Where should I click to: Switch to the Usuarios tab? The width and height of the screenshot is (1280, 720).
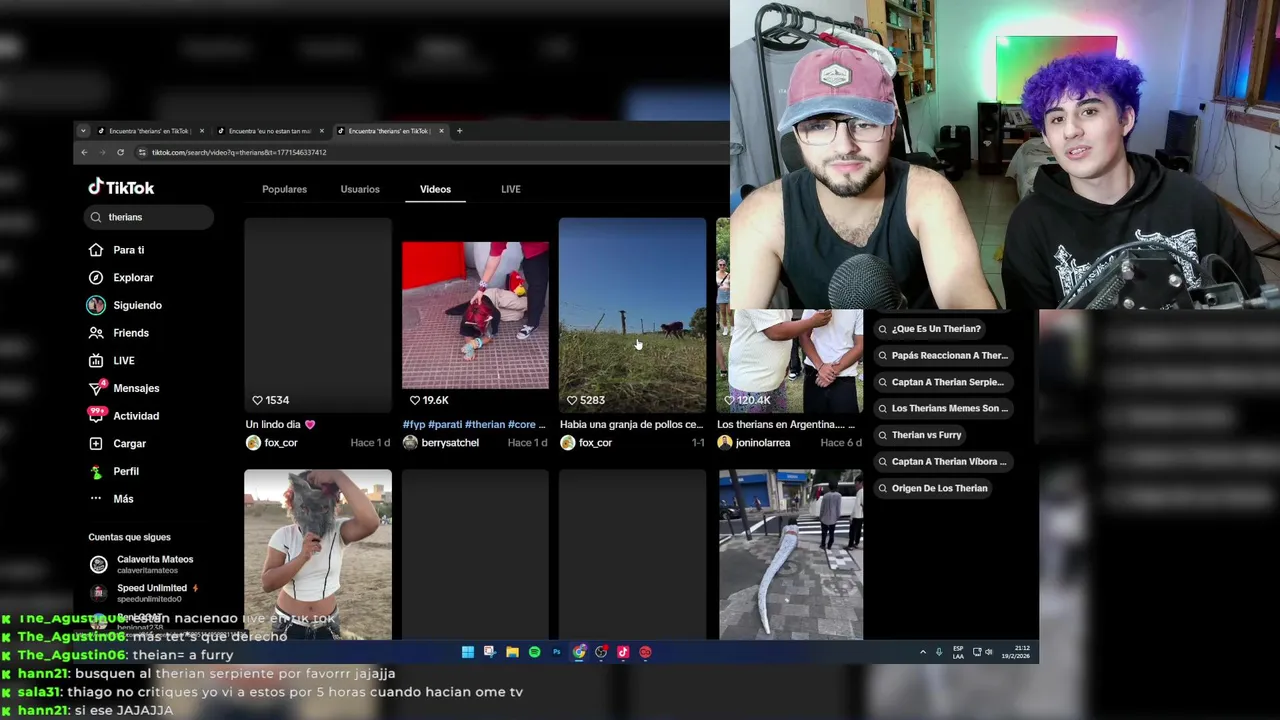[360, 189]
